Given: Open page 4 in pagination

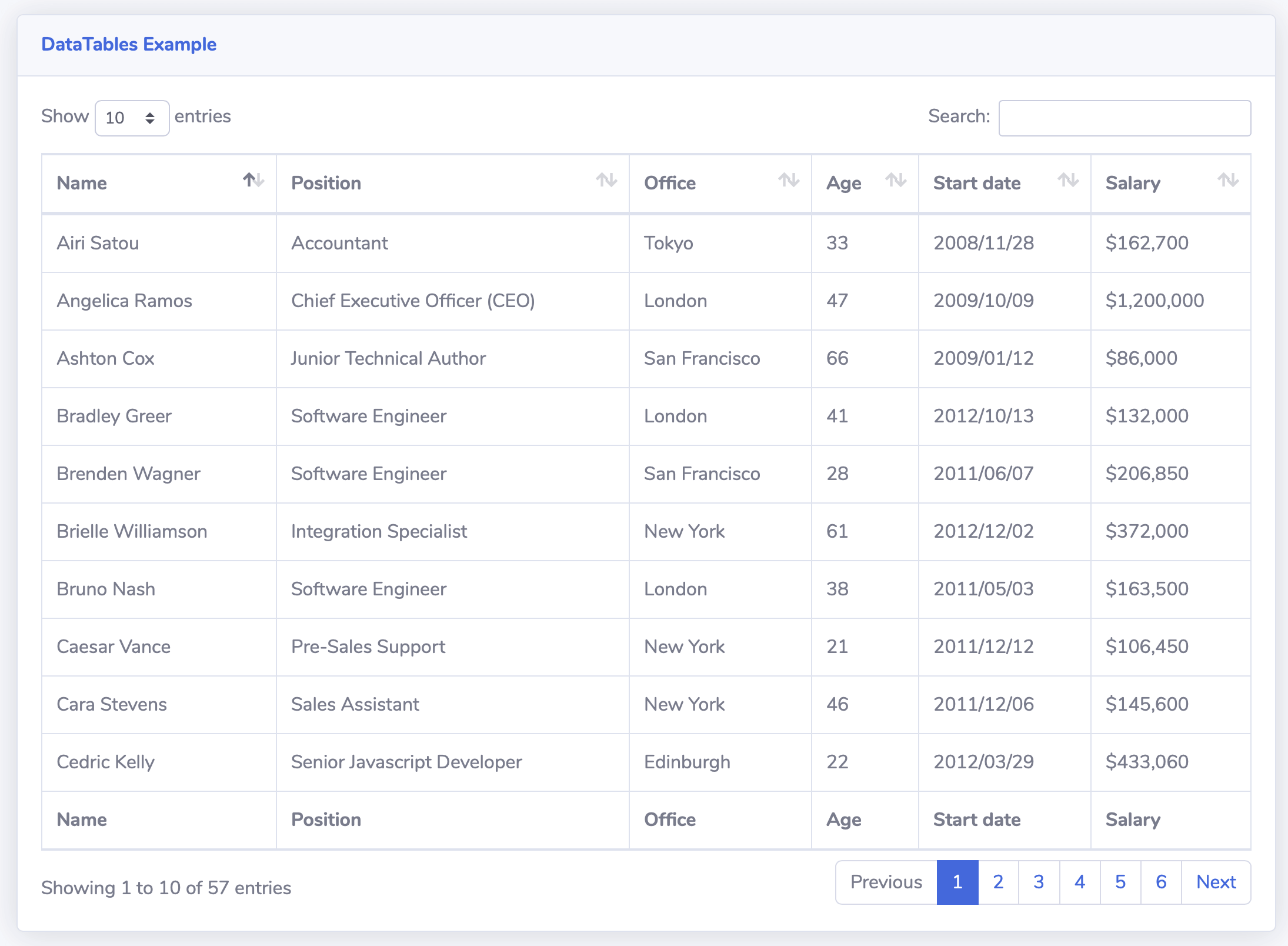Looking at the screenshot, I should 1079,882.
